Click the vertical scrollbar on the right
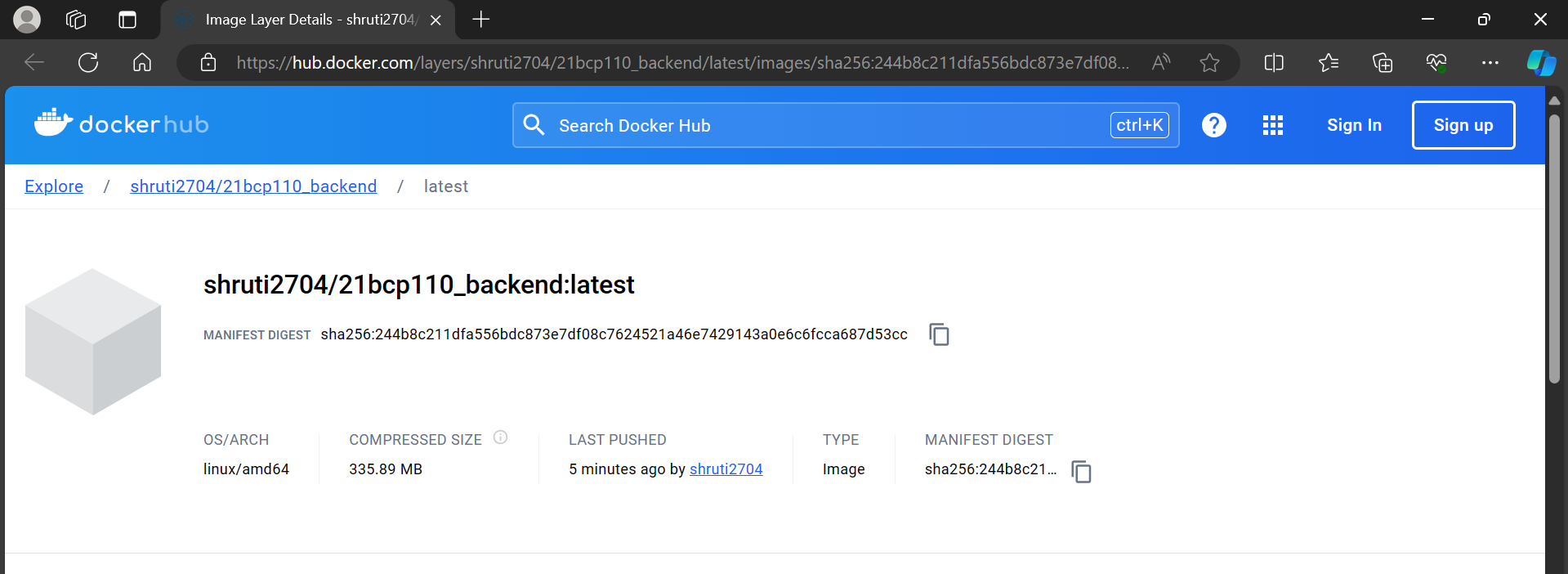This screenshot has width=1568, height=574. pos(1555,245)
